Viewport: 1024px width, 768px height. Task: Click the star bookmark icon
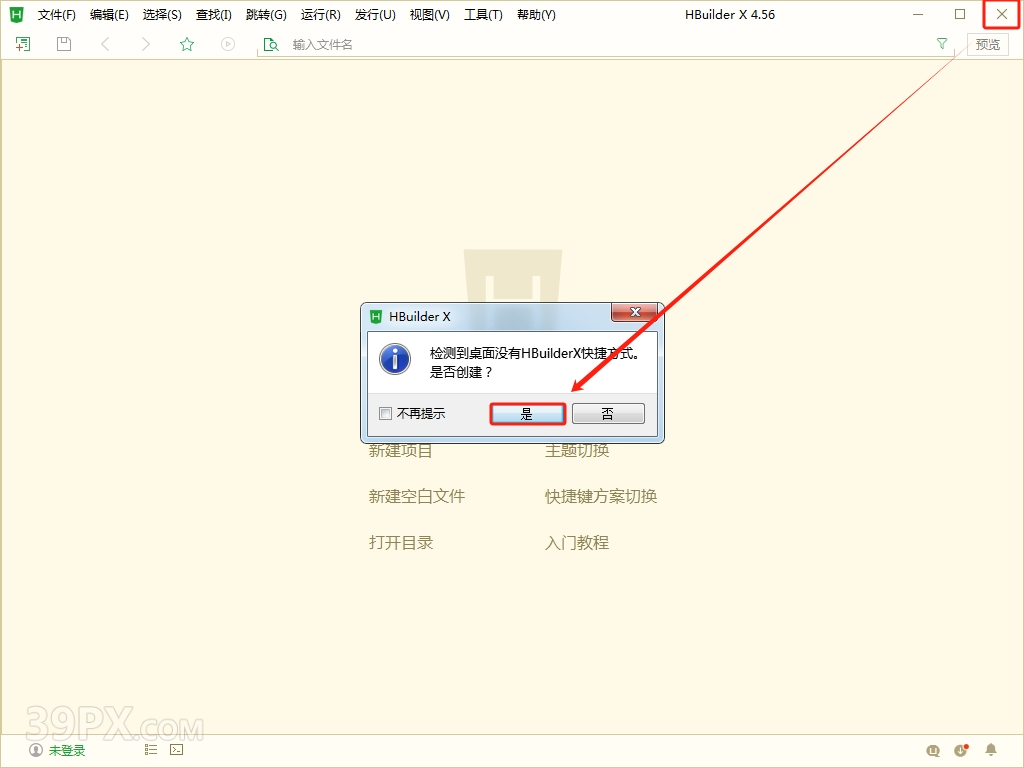(x=187, y=44)
